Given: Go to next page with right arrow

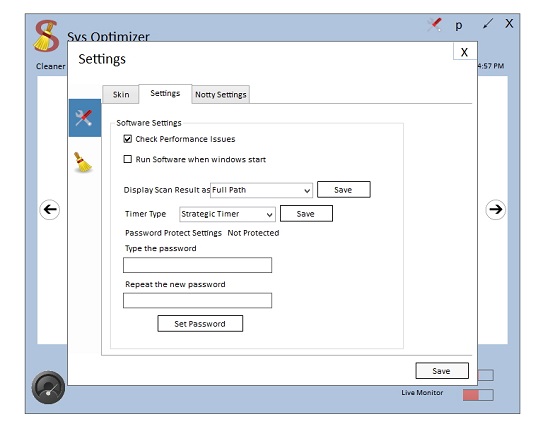Looking at the screenshot, I should [495, 209].
